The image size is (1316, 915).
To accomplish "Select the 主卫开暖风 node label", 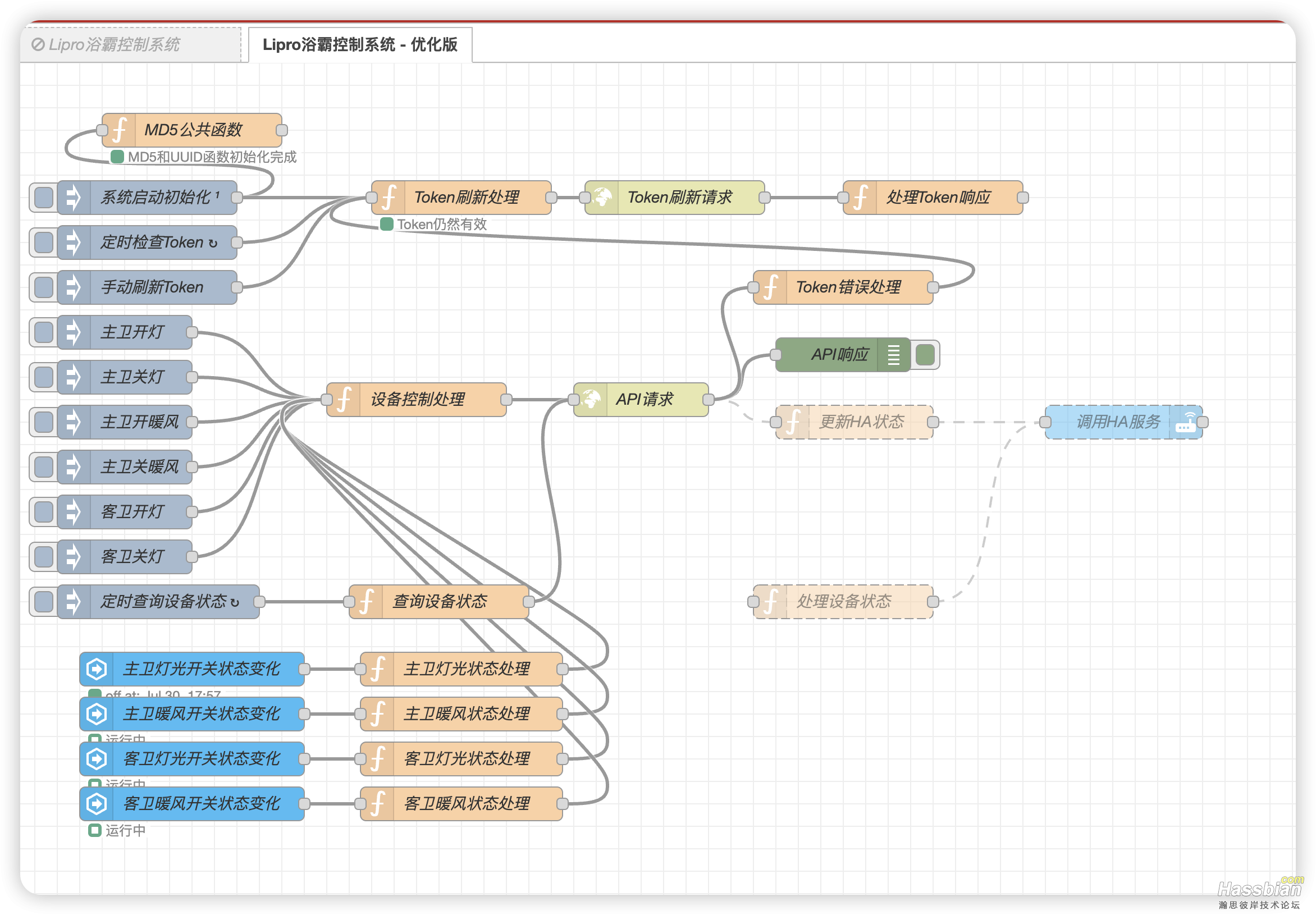I will pos(140,422).
